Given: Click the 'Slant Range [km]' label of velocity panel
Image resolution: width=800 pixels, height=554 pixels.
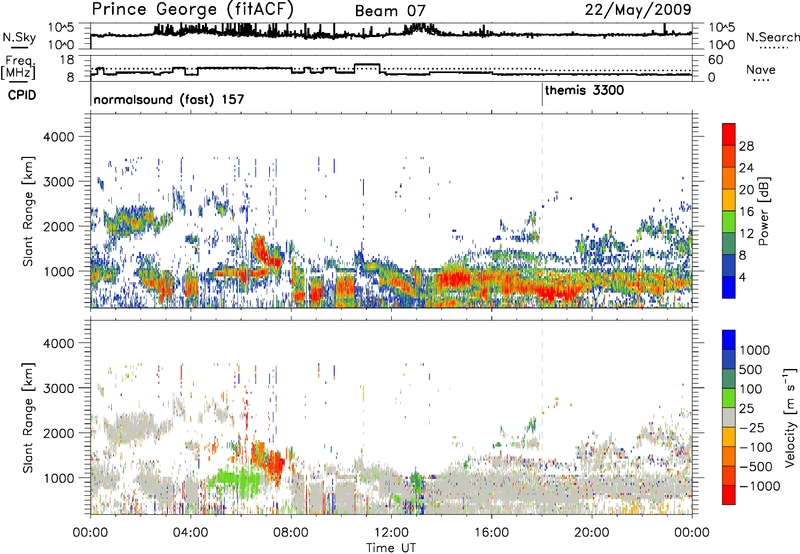Looking at the screenshot, I should click(x=28, y=417).
